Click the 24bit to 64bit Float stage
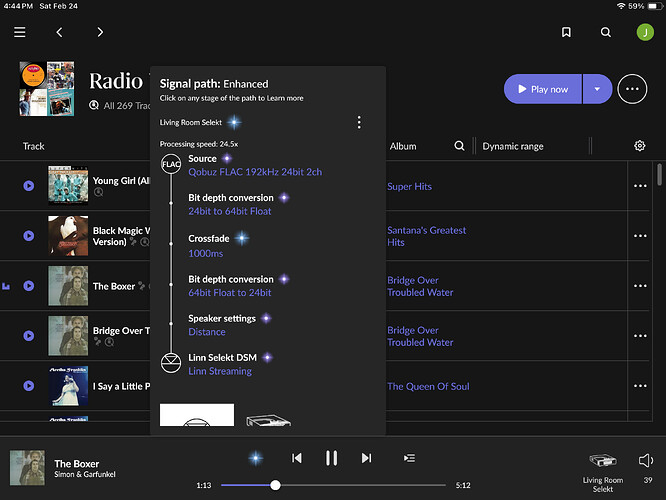 tap(229, 211)
